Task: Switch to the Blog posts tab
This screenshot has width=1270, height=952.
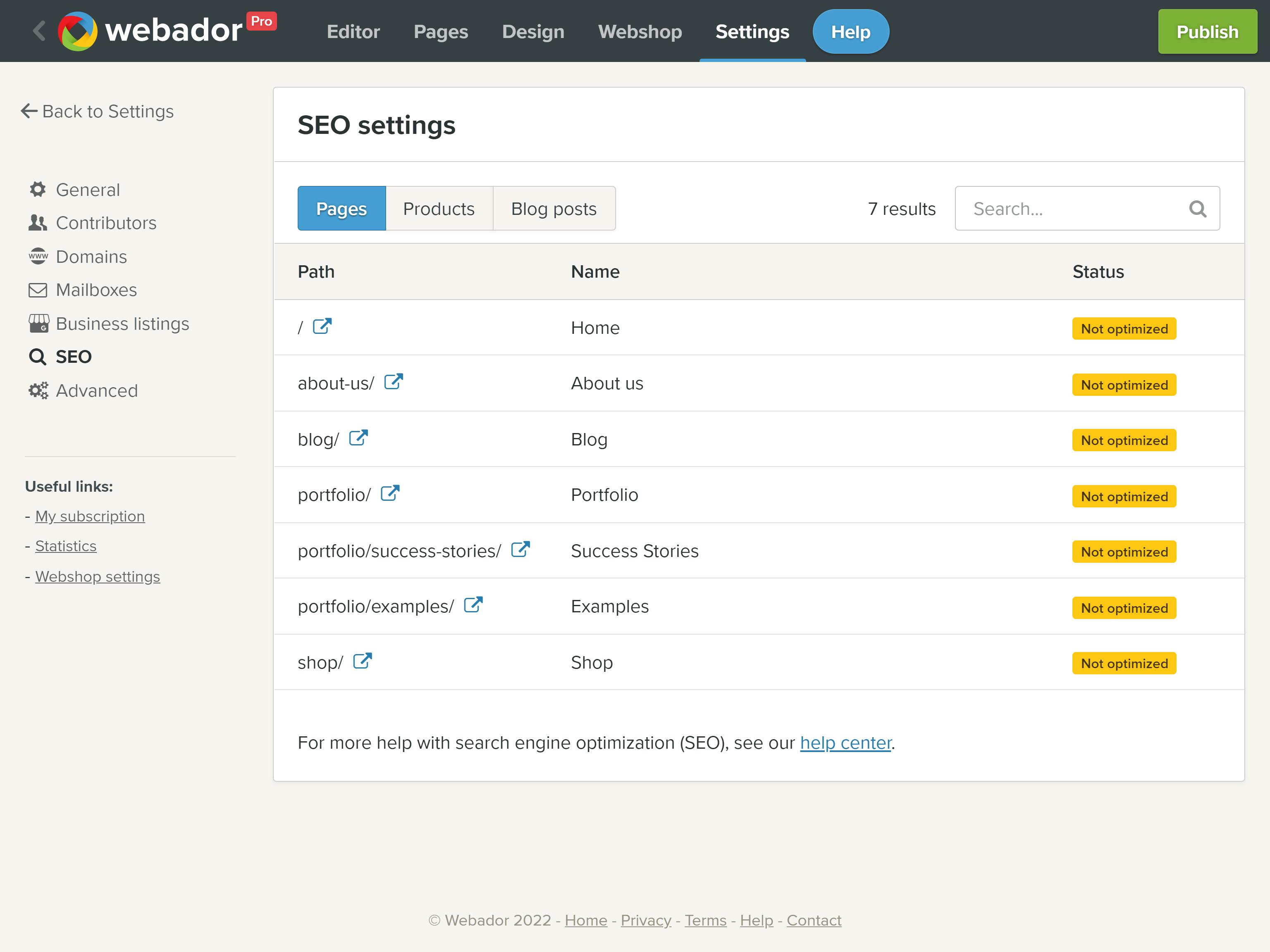Action: (x=554, y=208)
